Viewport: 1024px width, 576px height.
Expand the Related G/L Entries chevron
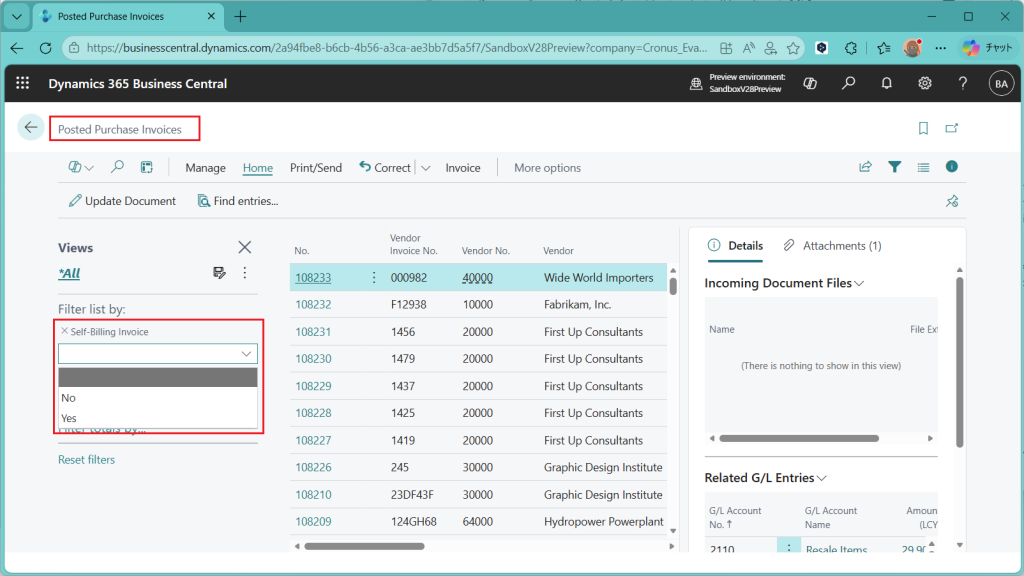coord(822,478)
